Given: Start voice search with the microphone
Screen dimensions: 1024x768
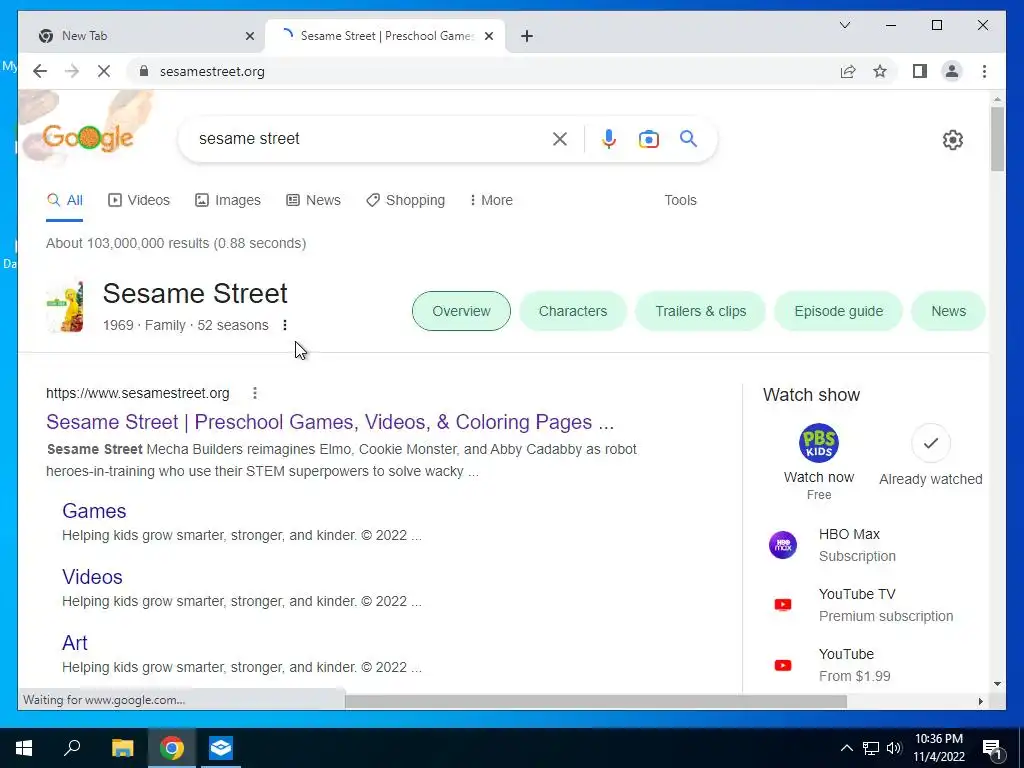Looking at the screenshot, I should [609, 138].
